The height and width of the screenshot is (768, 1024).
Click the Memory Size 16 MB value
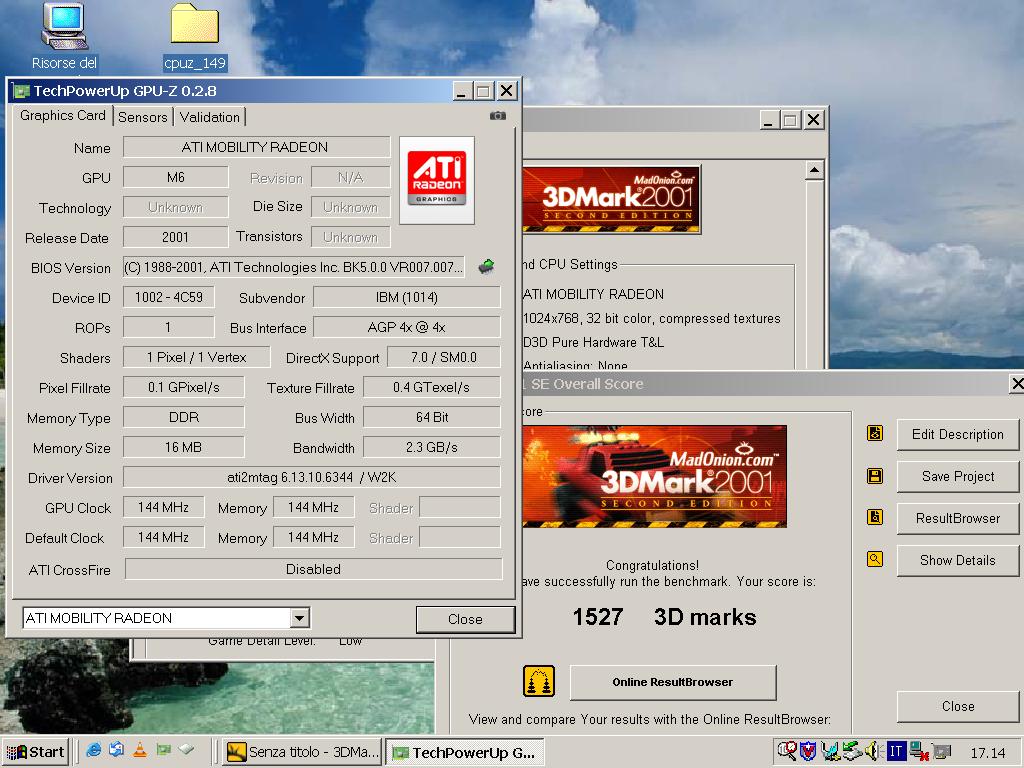click(x=184, y=447)
